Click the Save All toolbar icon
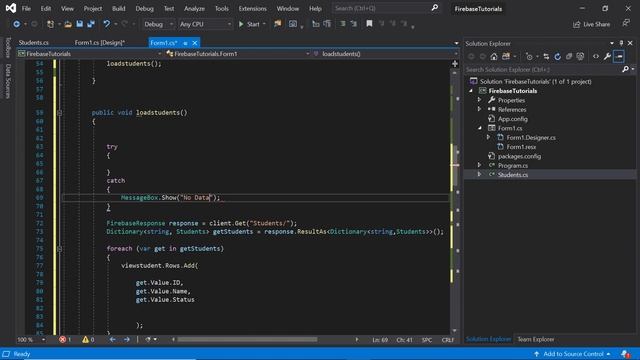640x360 pixels. [91, 24]
